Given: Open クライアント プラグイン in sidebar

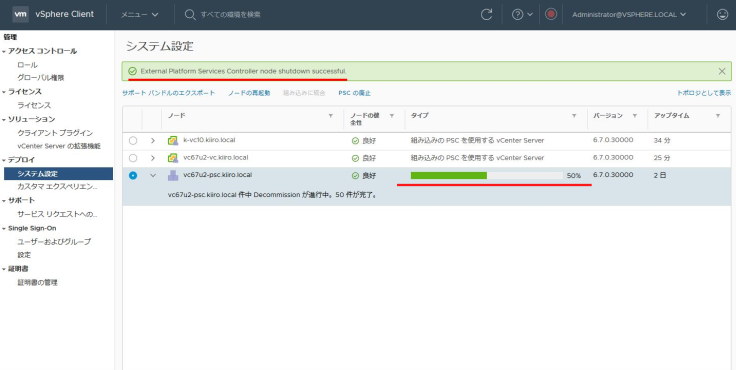Looking at the screenshot, I should click(55, 133).
